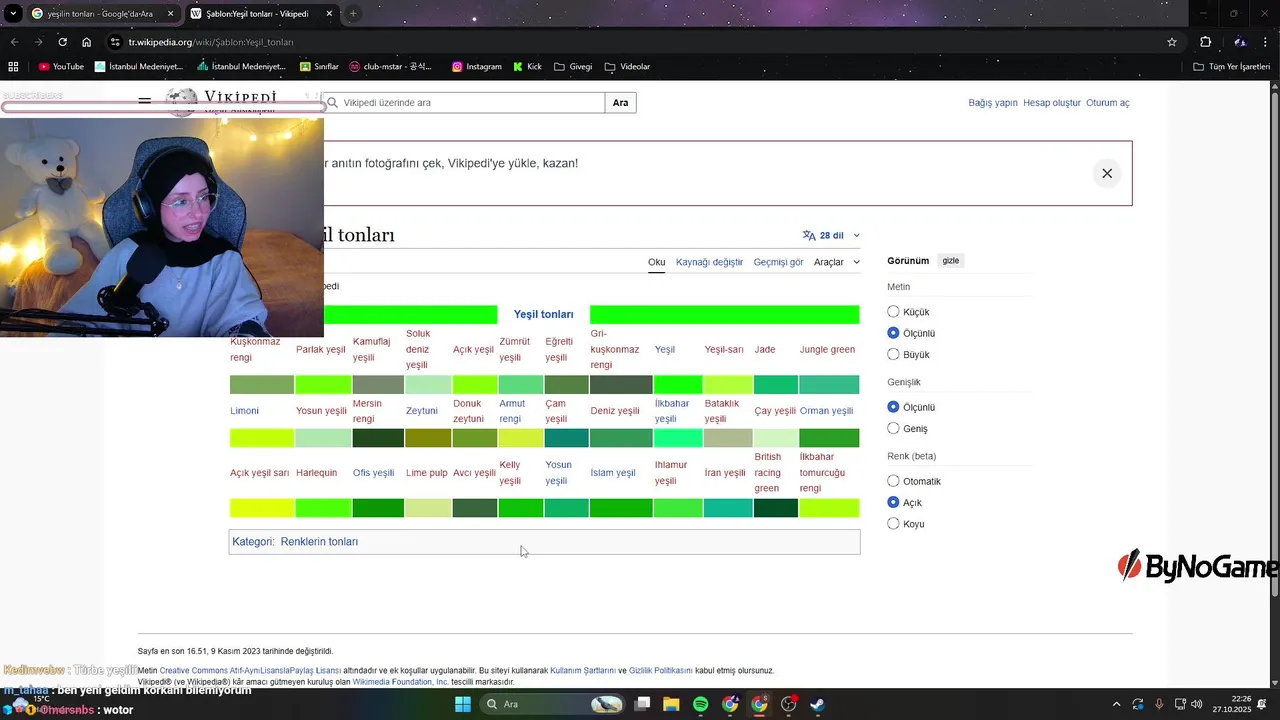
Task: Open the apps grid in bookmarks bar
Action: pos(13,67)
